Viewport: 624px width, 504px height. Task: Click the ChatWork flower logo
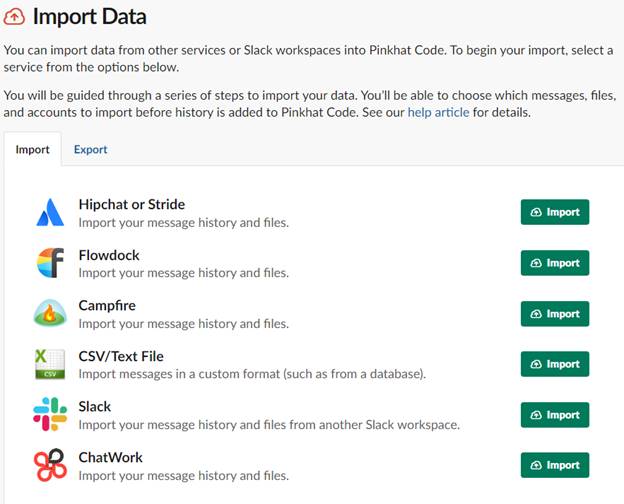pyautogui.click(x=50, y=465)
